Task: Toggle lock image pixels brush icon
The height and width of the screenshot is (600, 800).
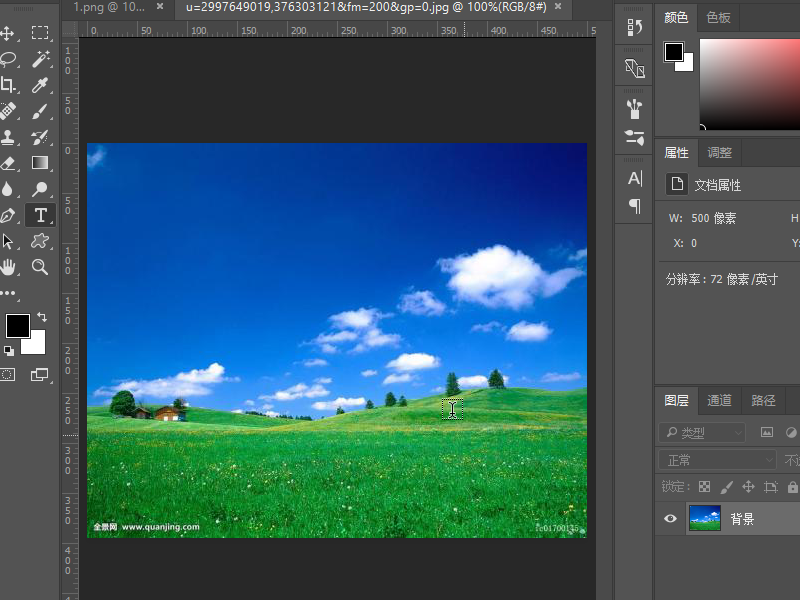Action: point(726,487)
